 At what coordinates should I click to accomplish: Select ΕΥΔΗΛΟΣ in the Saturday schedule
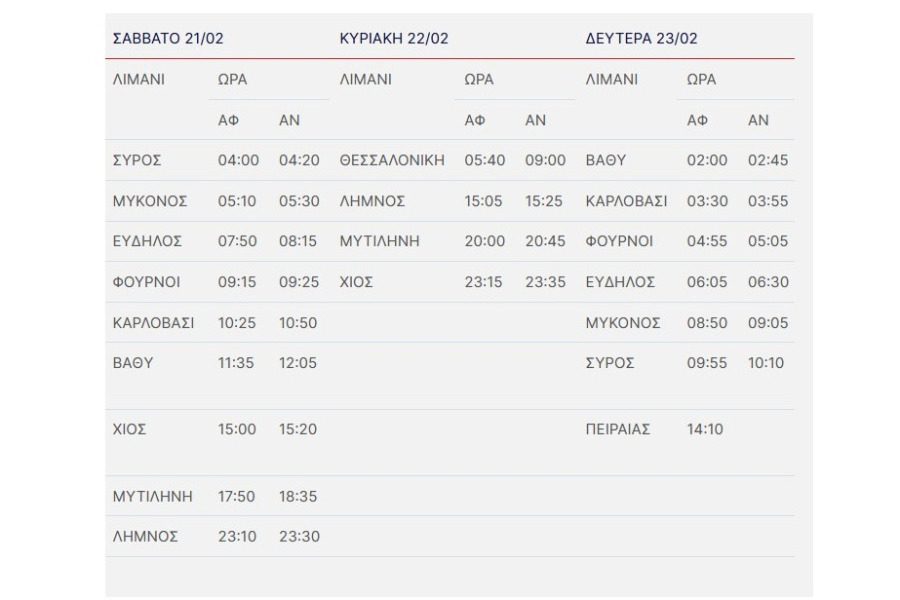tap(147, 241)
